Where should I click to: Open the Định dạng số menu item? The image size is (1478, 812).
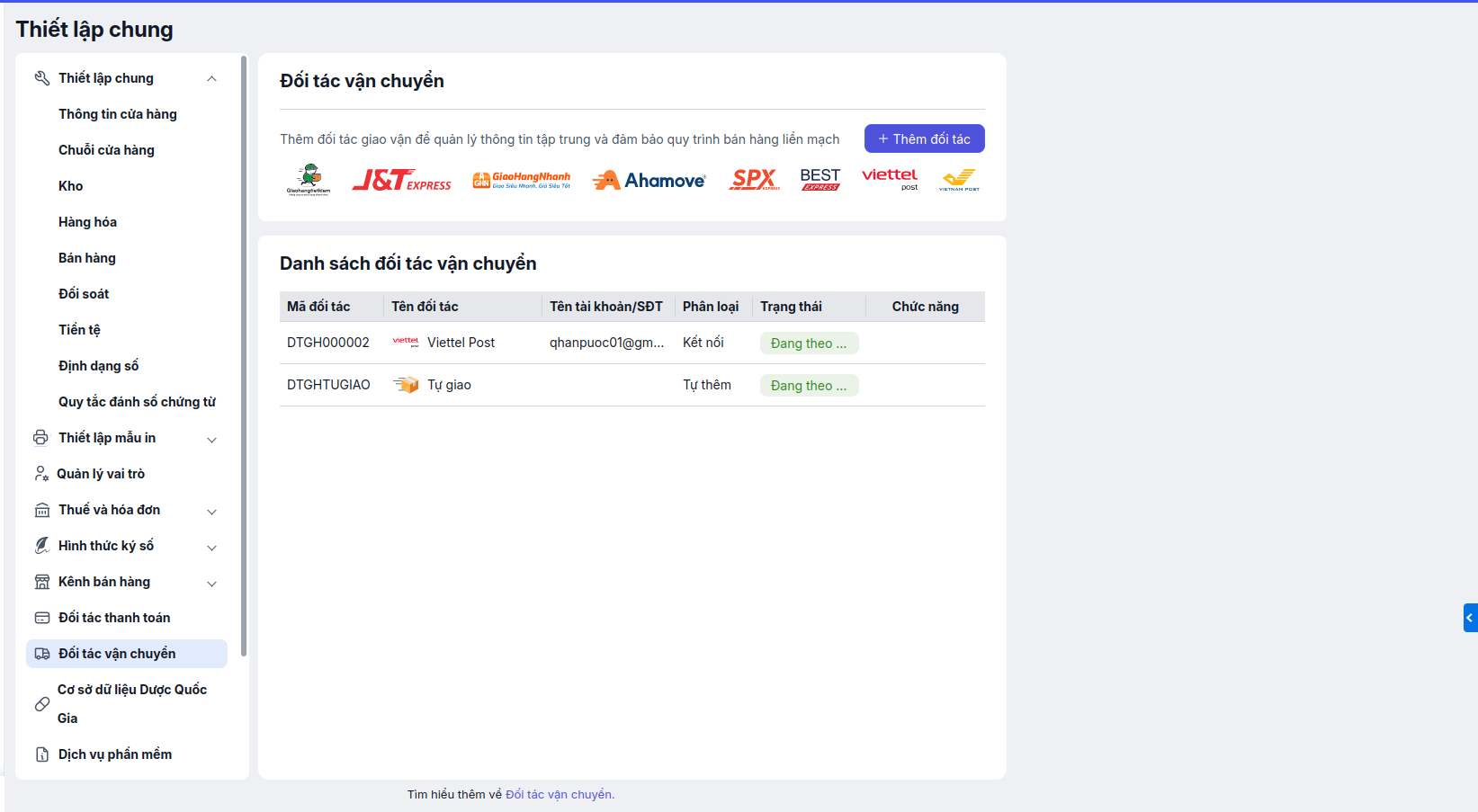(x=98, y=366)
